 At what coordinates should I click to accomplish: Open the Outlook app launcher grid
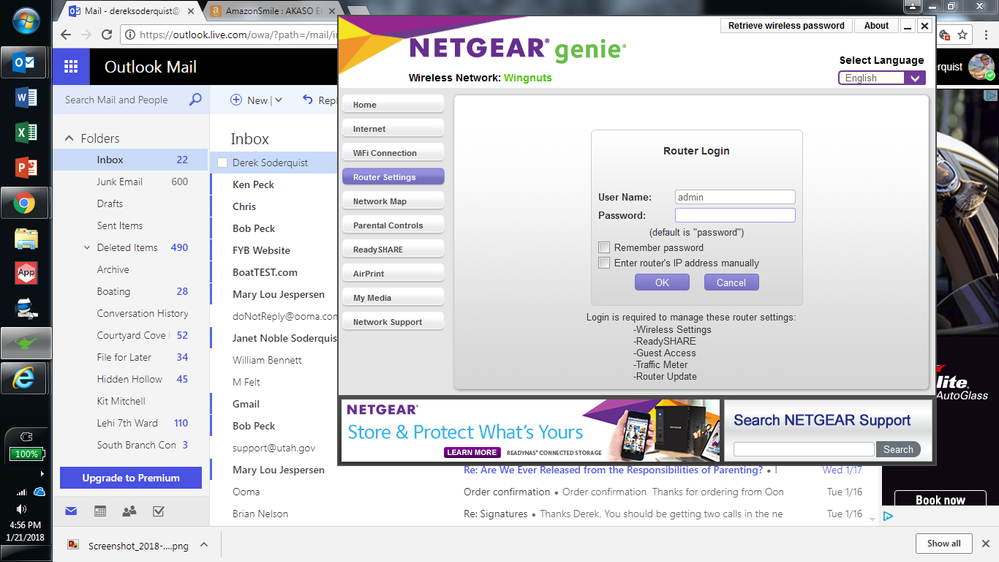coord(71,66)
